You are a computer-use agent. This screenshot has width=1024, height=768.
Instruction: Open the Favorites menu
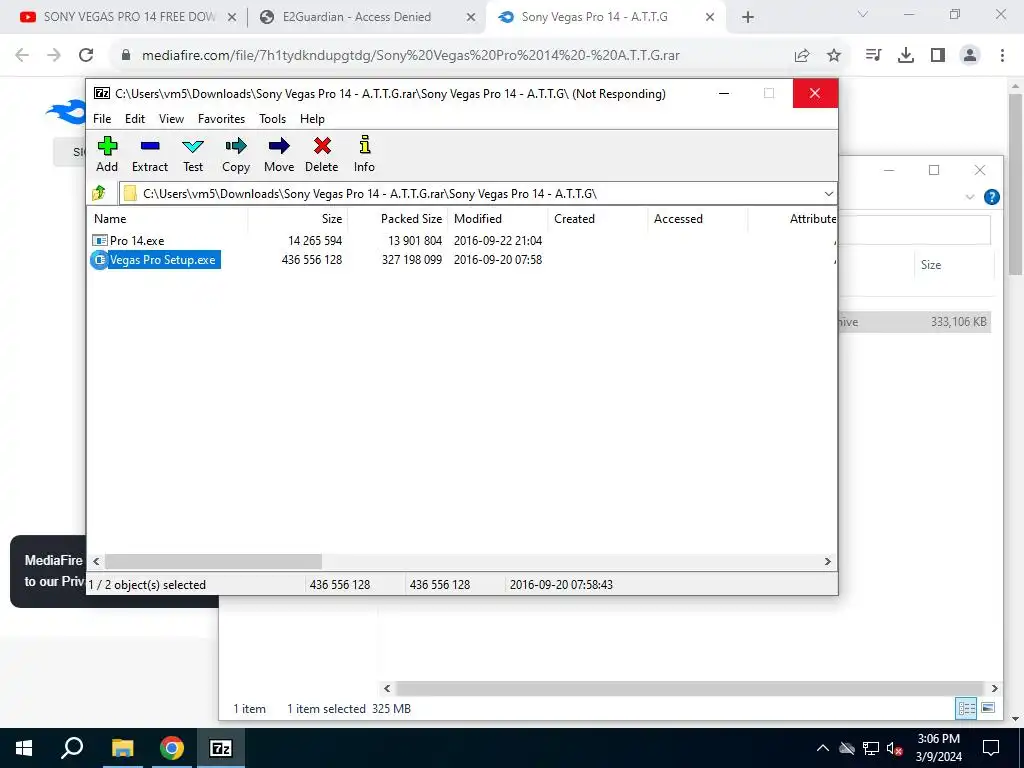pos(221,119)
